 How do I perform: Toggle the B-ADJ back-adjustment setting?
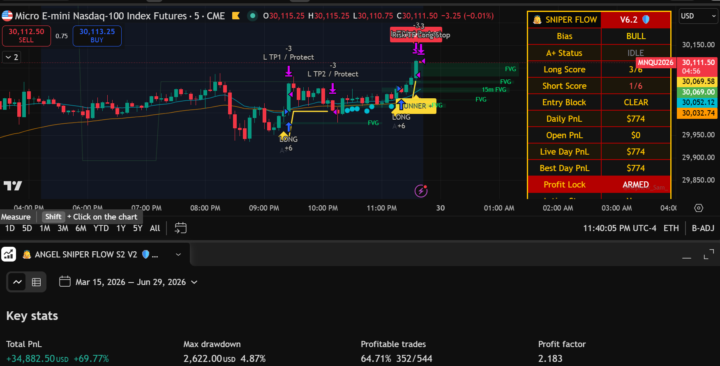click(x=703, y=228)
